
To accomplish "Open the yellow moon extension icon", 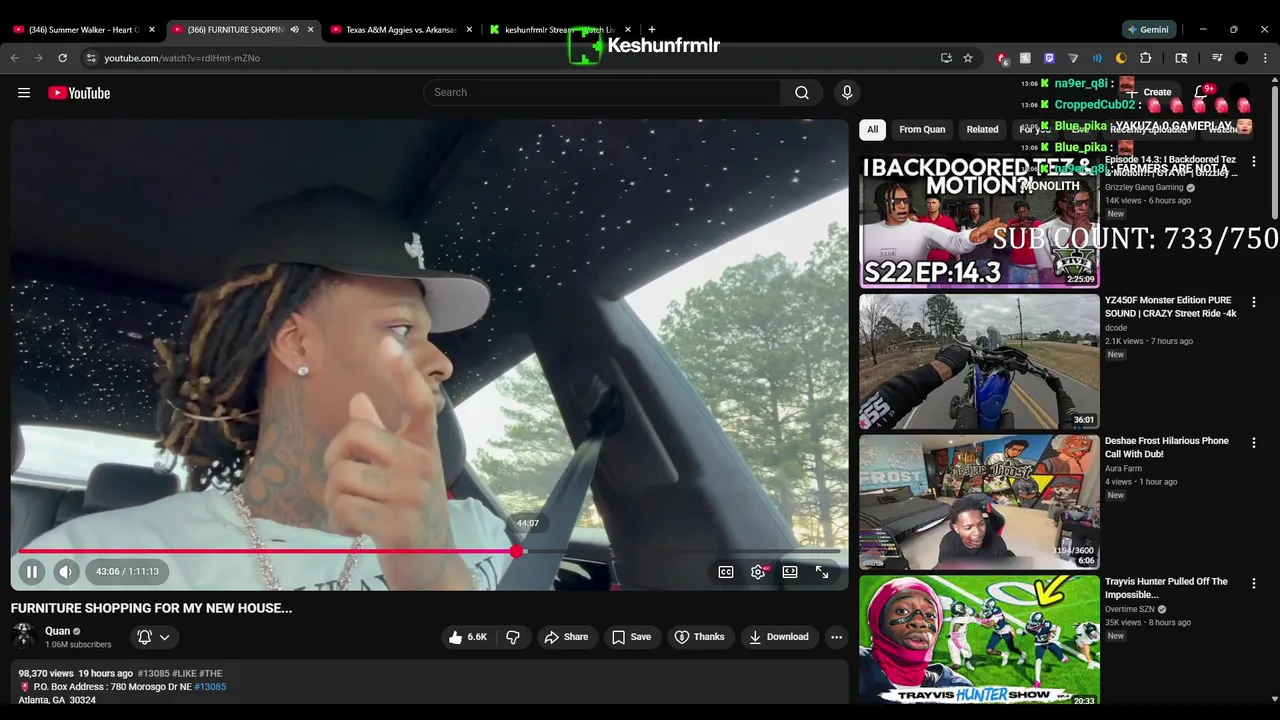I will coord(1121,58).
